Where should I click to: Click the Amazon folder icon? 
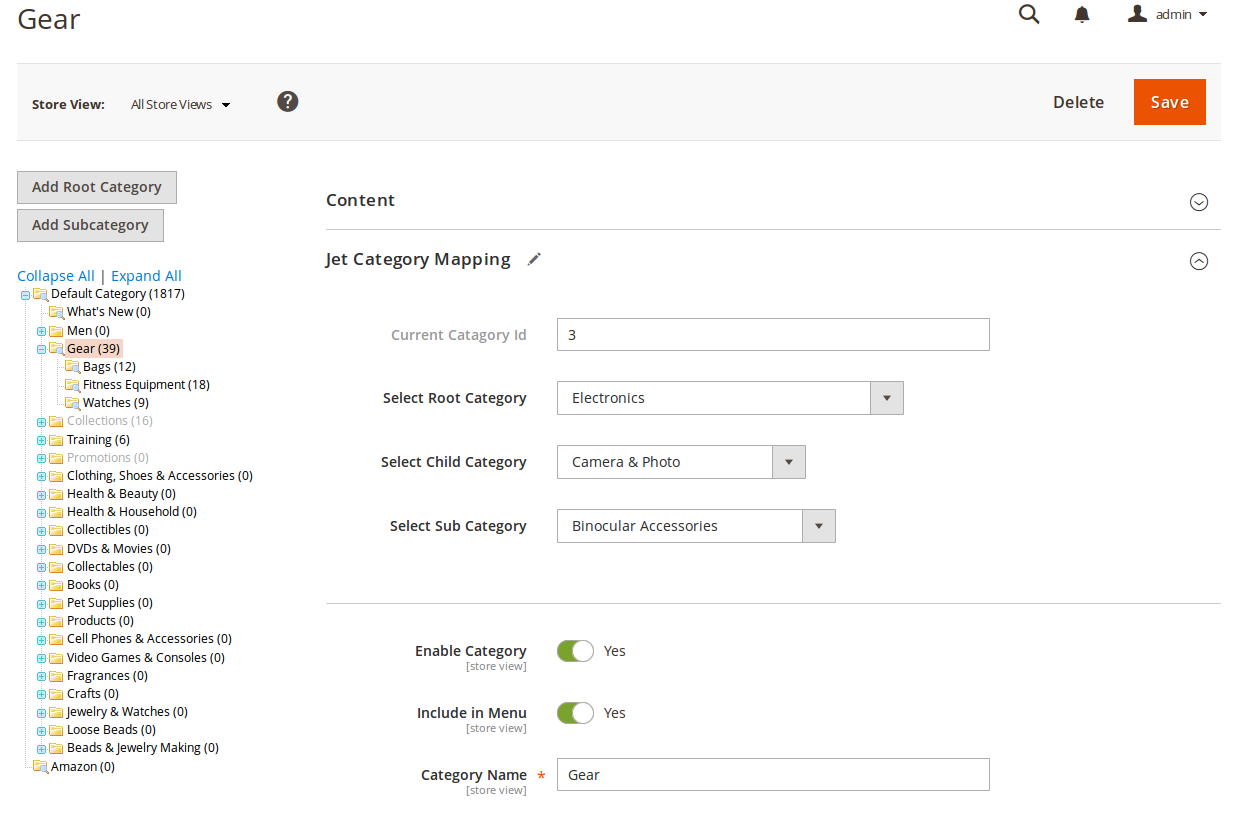[x=40, y=767]
